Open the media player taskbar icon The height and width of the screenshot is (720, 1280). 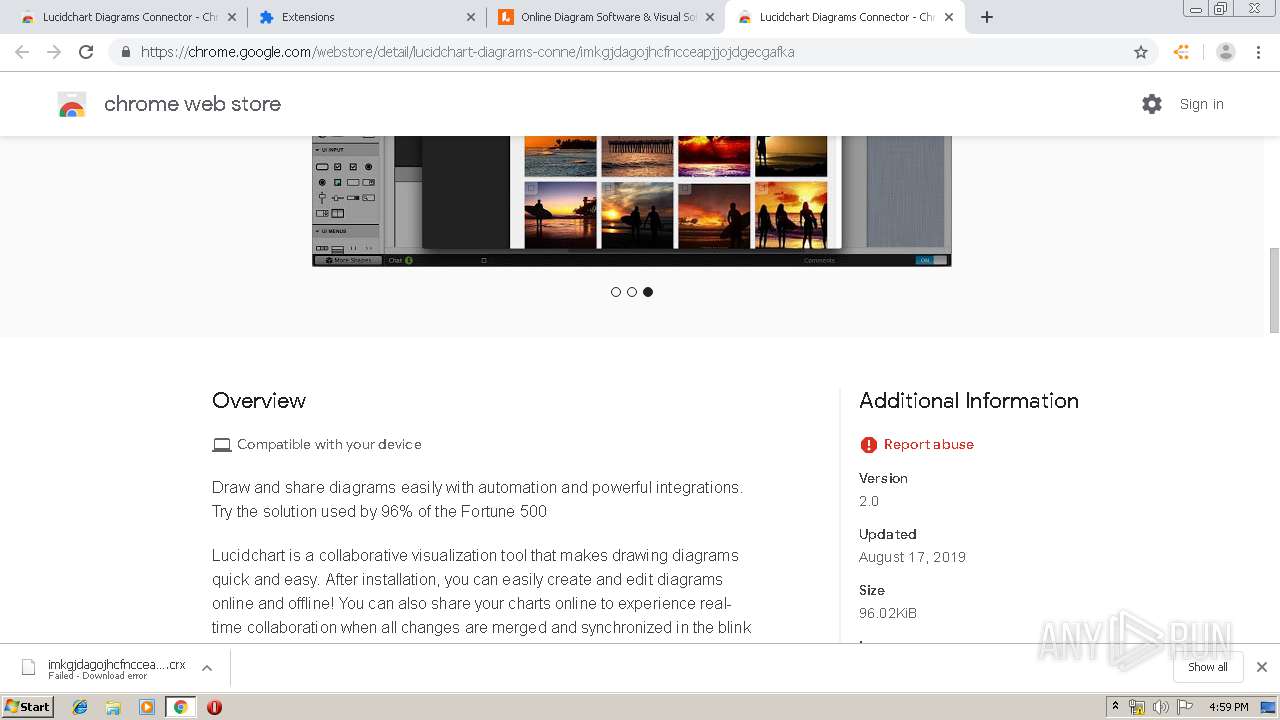click(147, 707)
